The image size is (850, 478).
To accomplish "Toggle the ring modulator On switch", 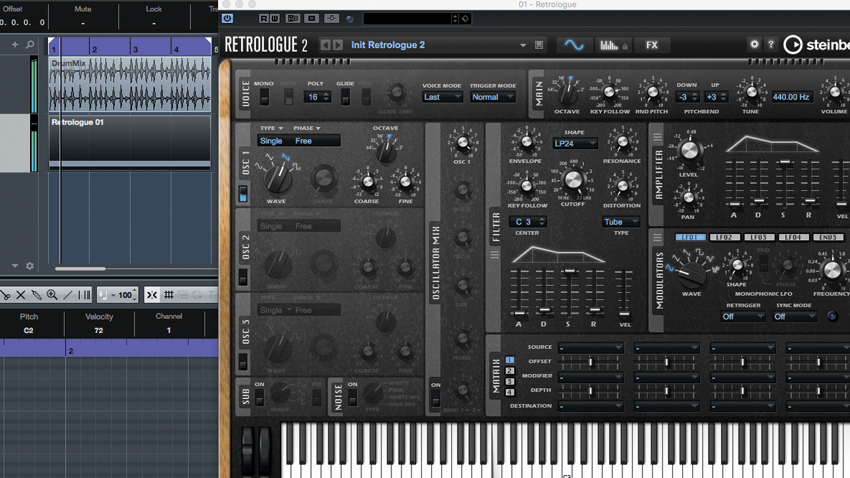I will pyautogui.click(x=436, y=399).
